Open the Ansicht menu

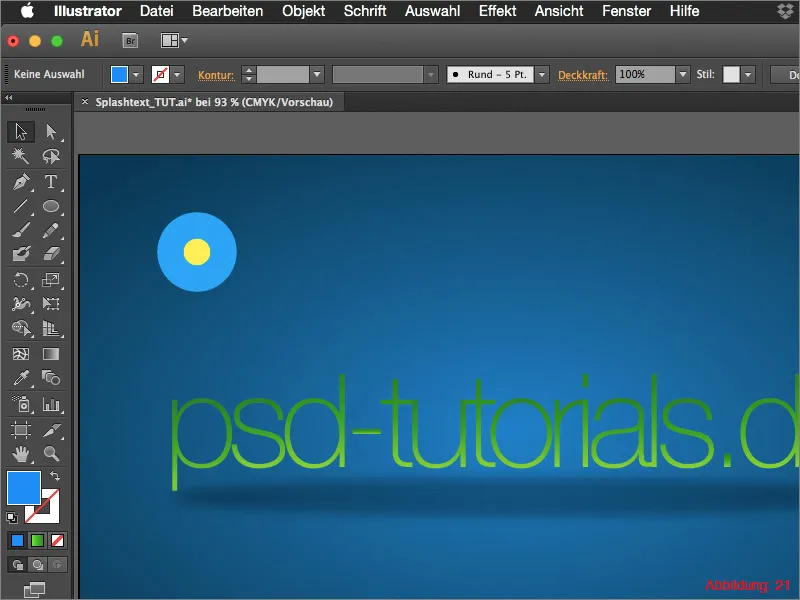[559, 11]
